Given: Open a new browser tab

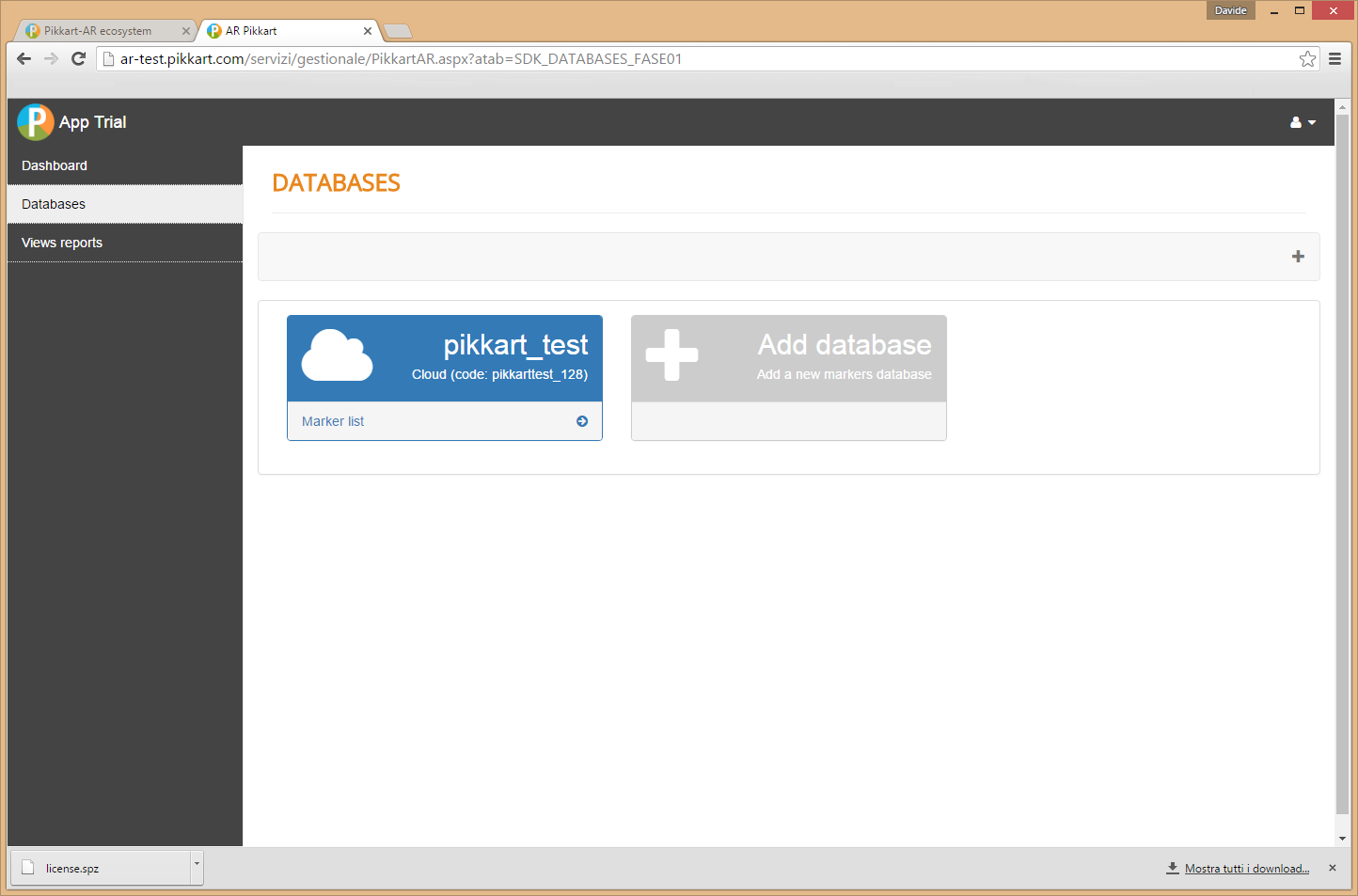Looking at the screenshot, I should coord(399,31).
